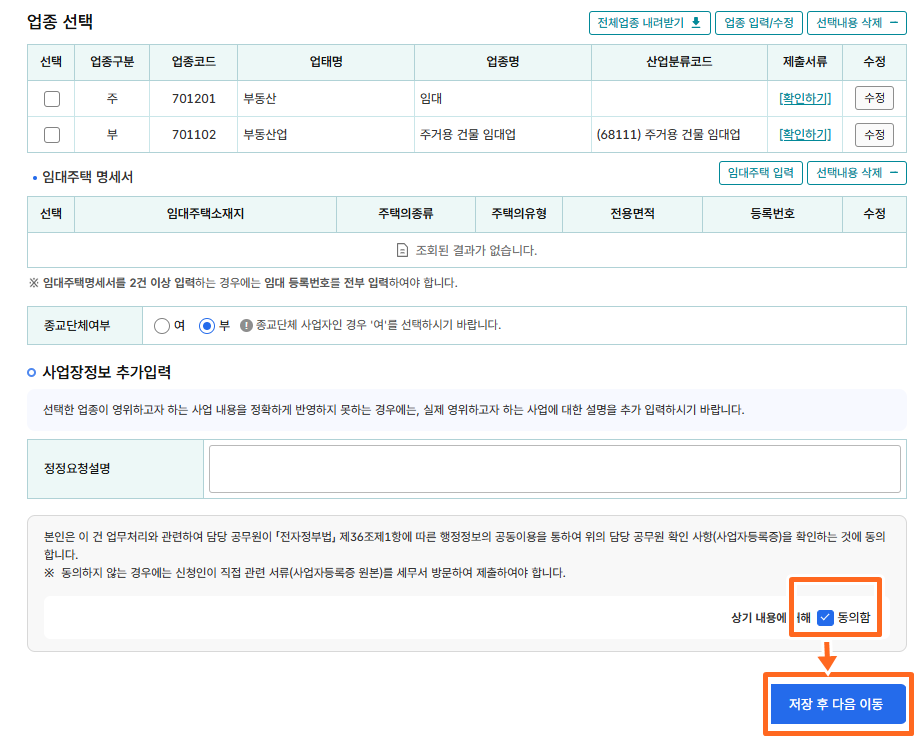The height and width of the screenshot is (739, 922).
Task: Click the minus icon on top 선택내용 삭제
Action: (x=894, y=22)
